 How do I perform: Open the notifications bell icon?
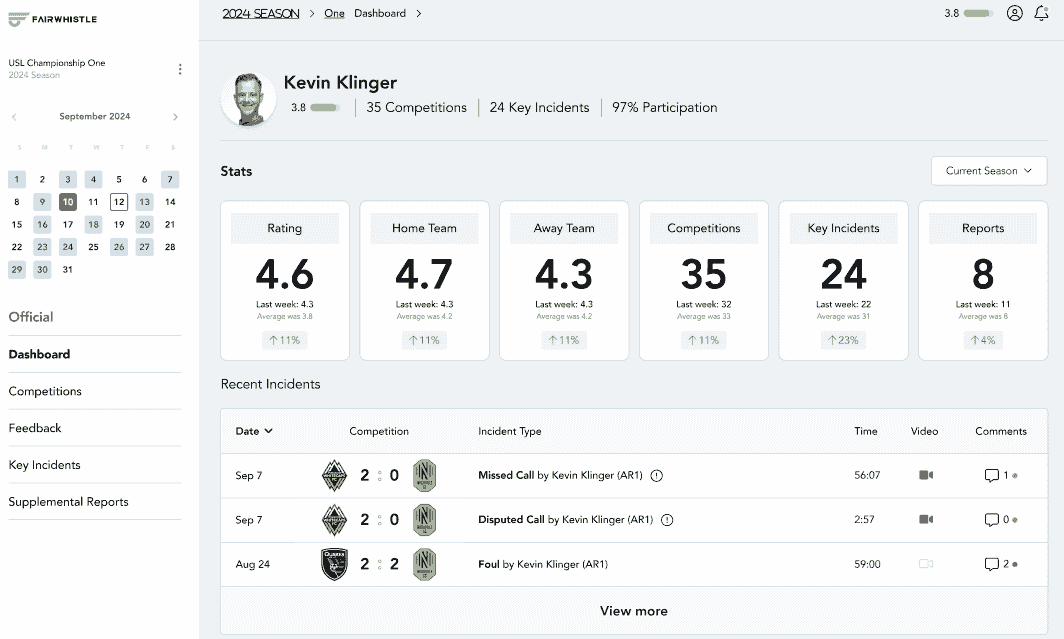click(1041, 13)
